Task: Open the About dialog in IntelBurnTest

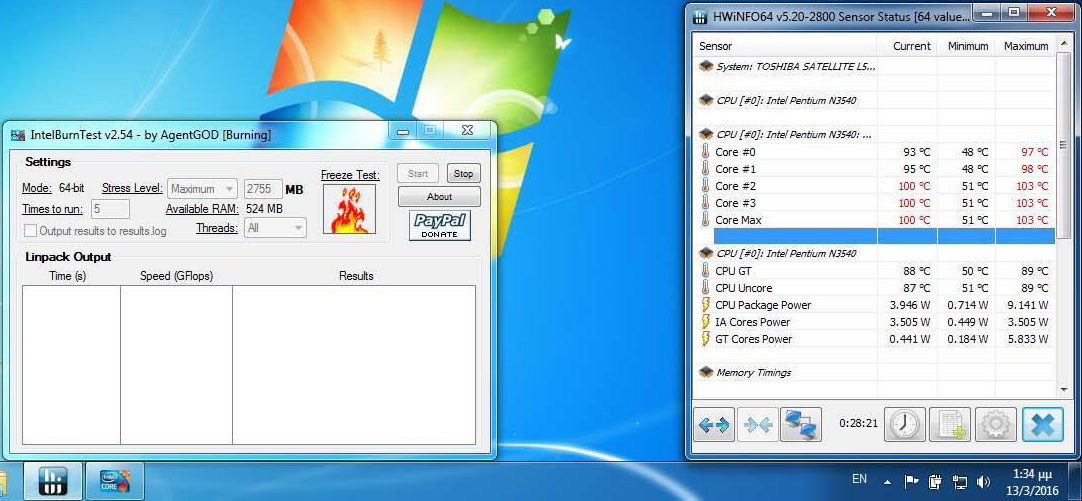Action: pos(439,197)
